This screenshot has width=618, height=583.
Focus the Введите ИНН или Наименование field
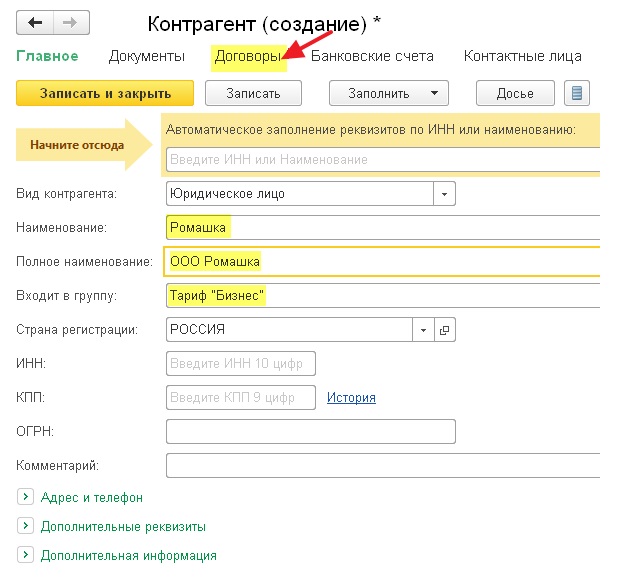tap(383, 160)
